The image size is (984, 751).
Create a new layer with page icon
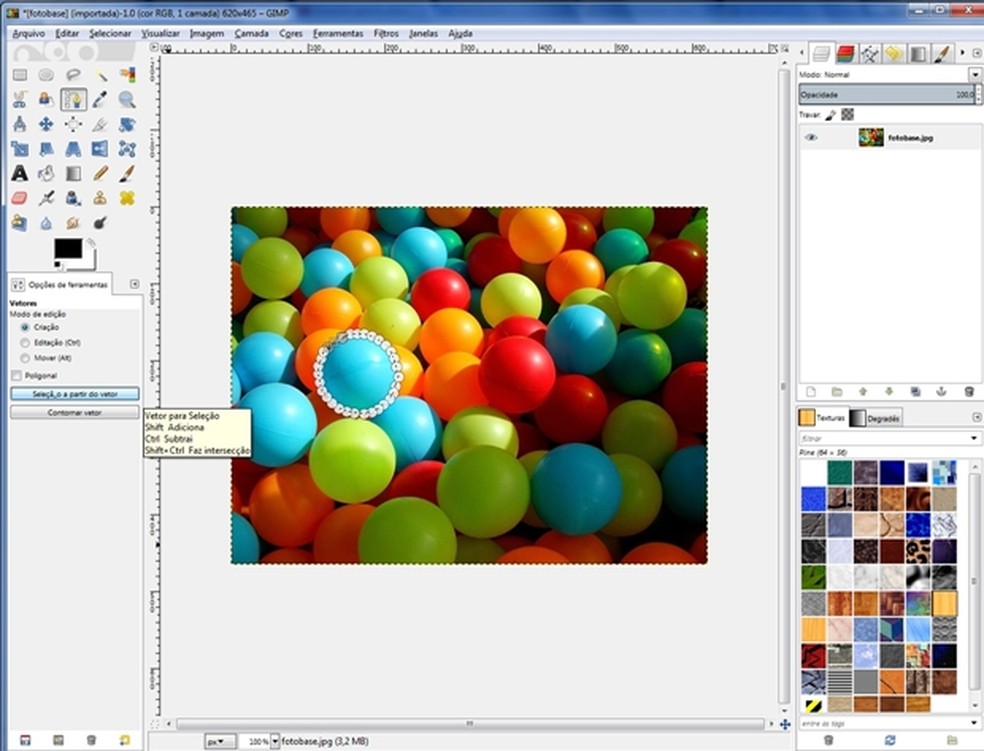811,391
